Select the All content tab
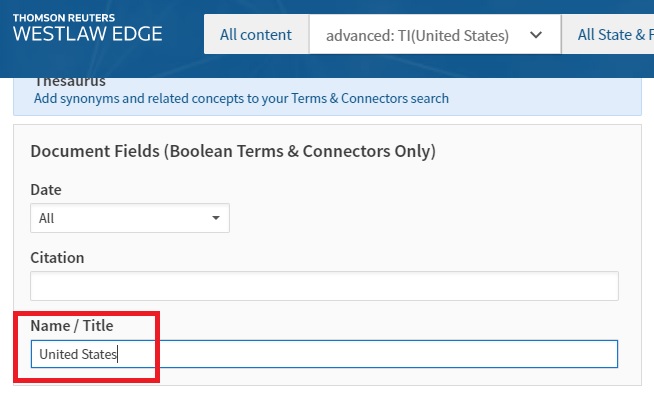The image size is (654, 401). [x=256, y=35]
